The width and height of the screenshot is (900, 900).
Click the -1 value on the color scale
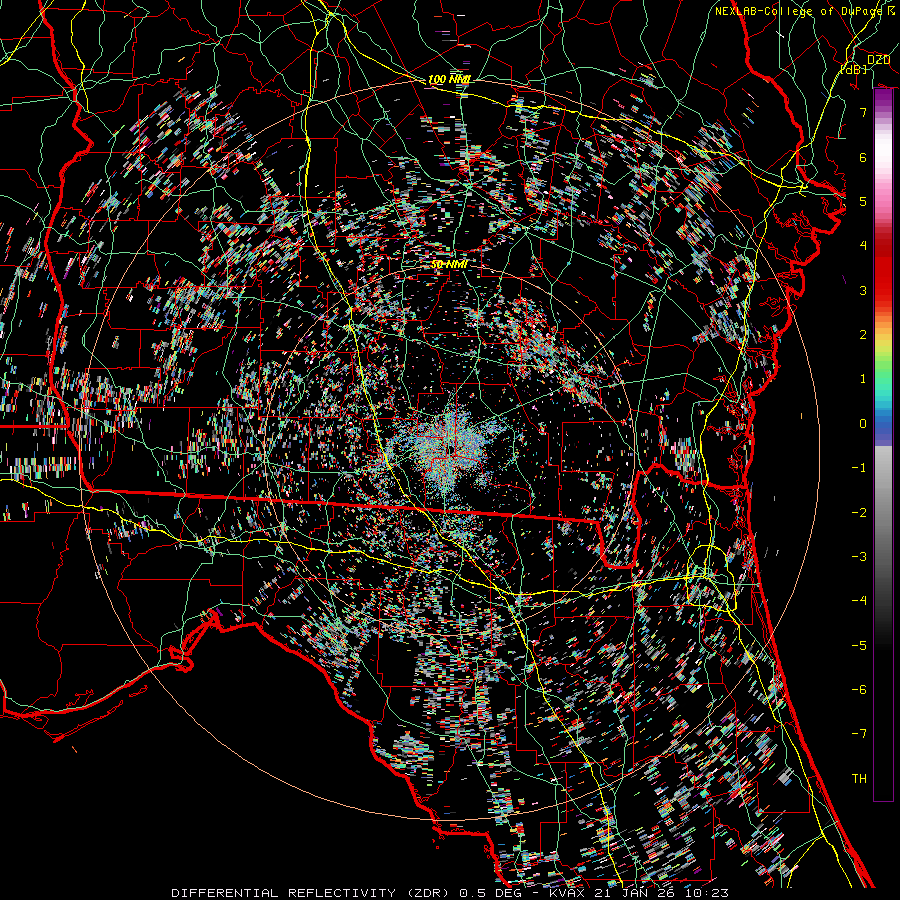coord(859,468)
